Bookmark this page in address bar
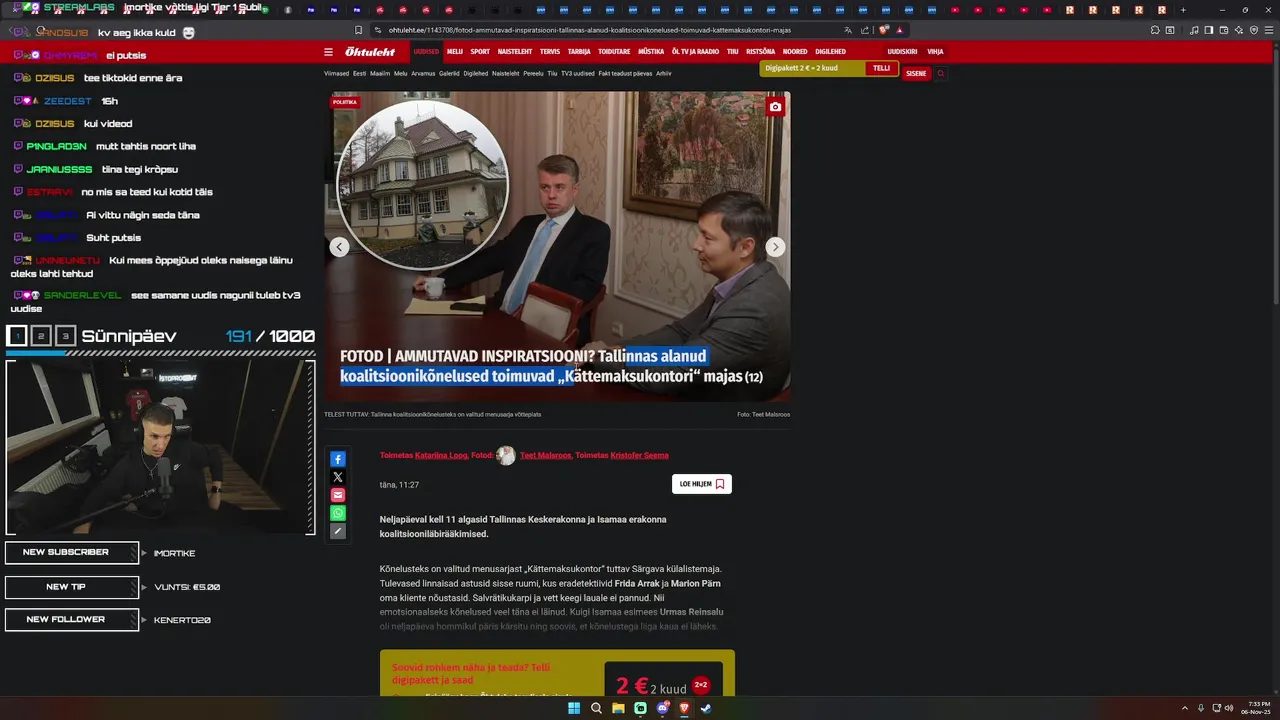The width and height of the screenshot is (1280, 720). (x=359, y=30)
